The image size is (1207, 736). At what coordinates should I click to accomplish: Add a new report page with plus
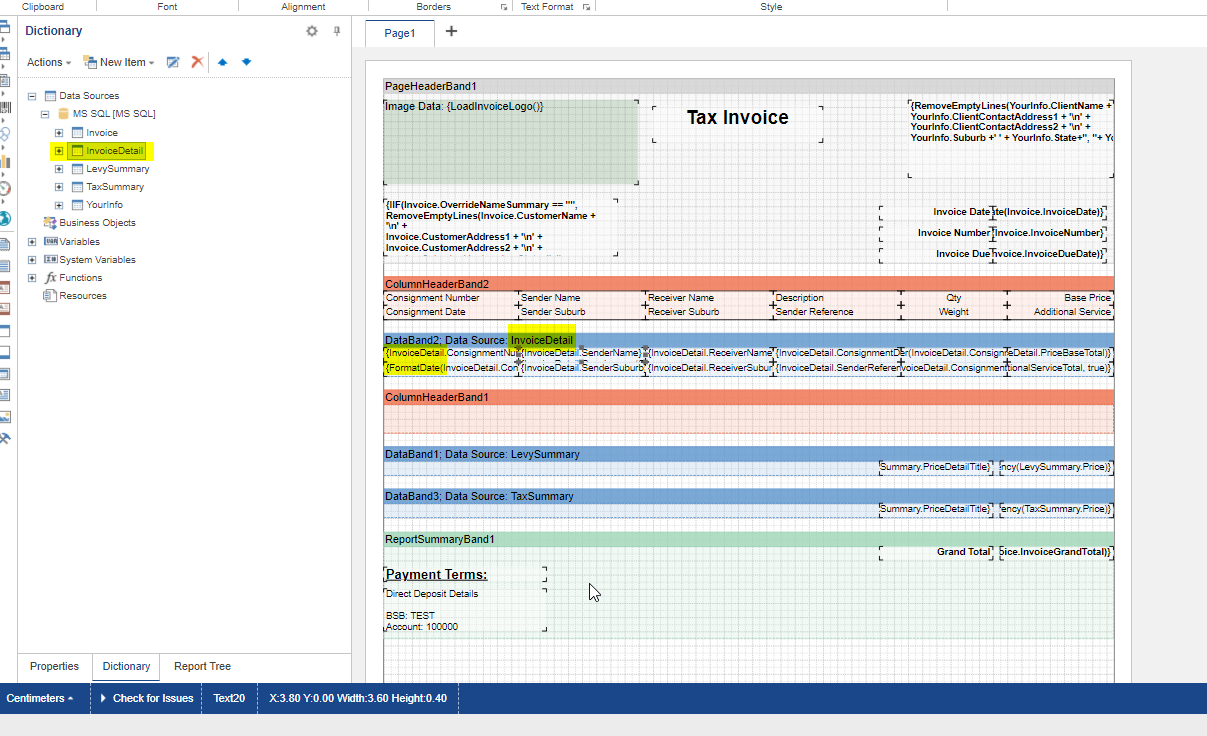(451, 31)
